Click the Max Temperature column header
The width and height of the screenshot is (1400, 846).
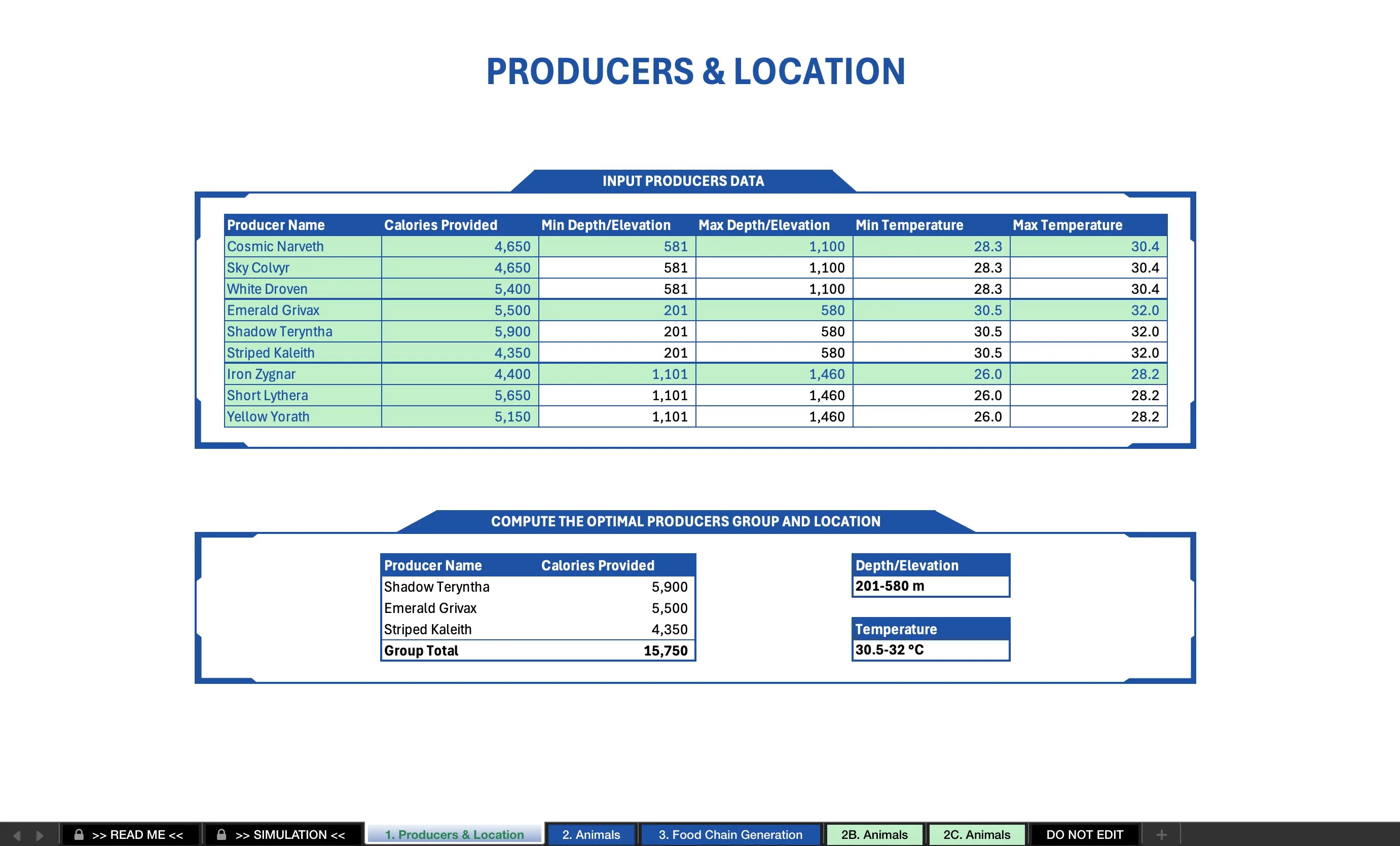tap(1088, 225)
